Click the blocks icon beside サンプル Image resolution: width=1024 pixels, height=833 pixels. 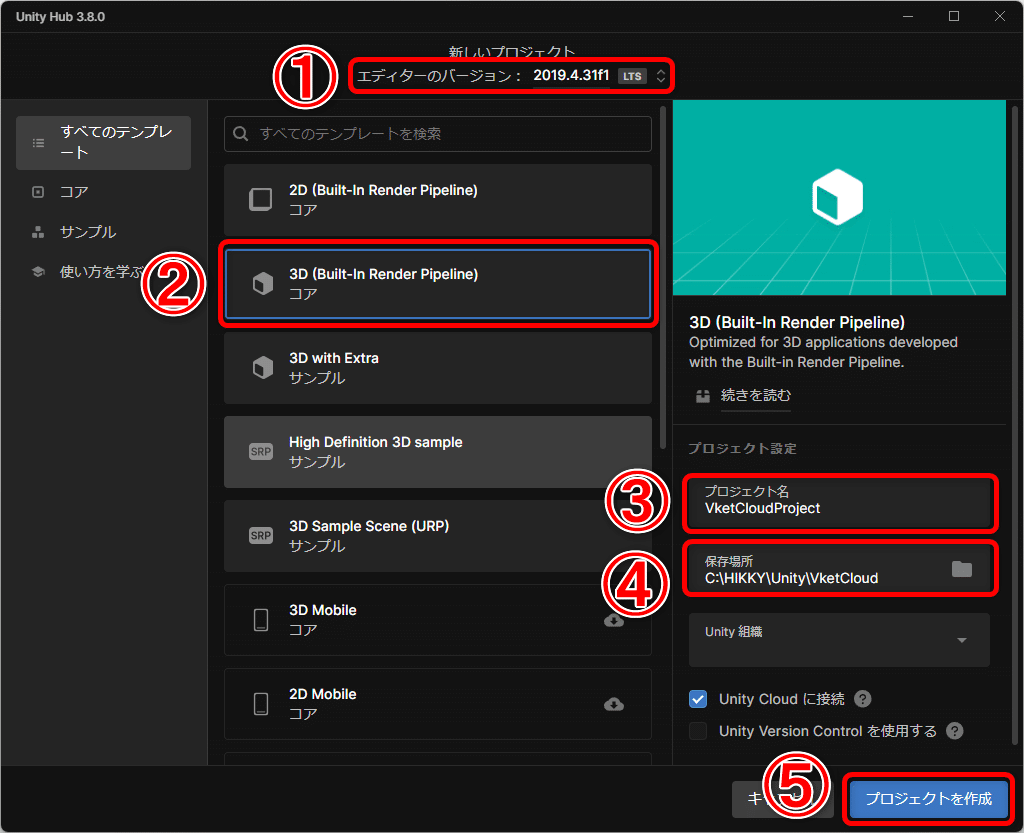click(38, 232)
